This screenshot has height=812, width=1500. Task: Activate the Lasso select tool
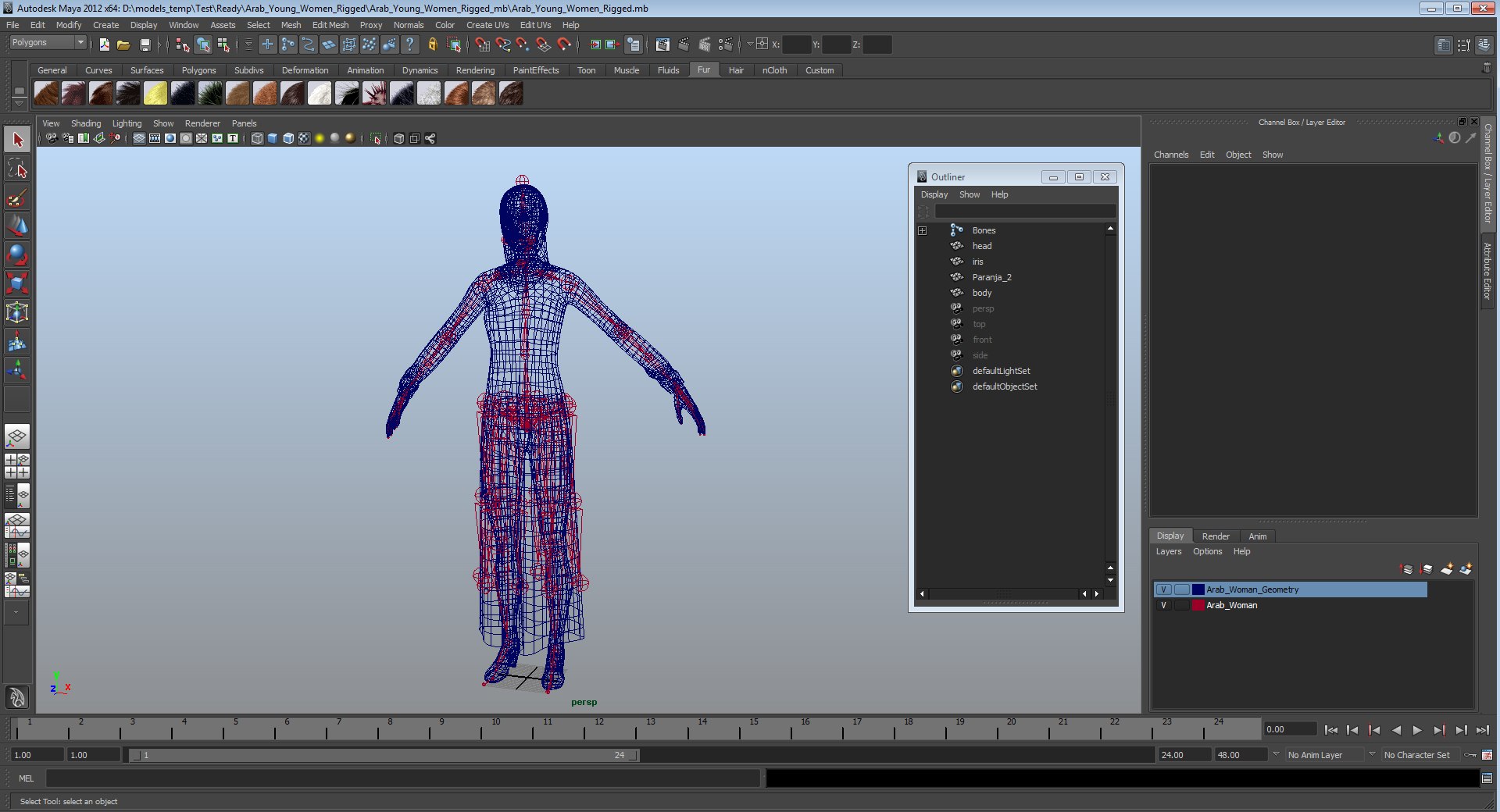[x=17, y=169]
